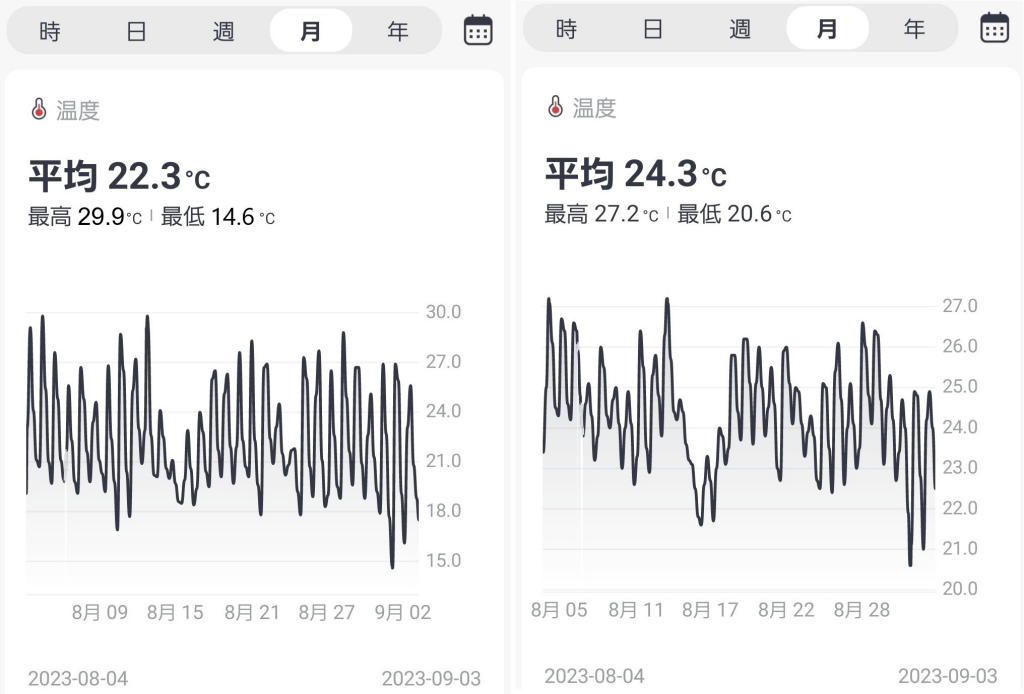This screenshot has width=1024, height=694.
Task: Tap the thermometer icon beside the 24.3°C average
Action: click(x=556, y=107)
